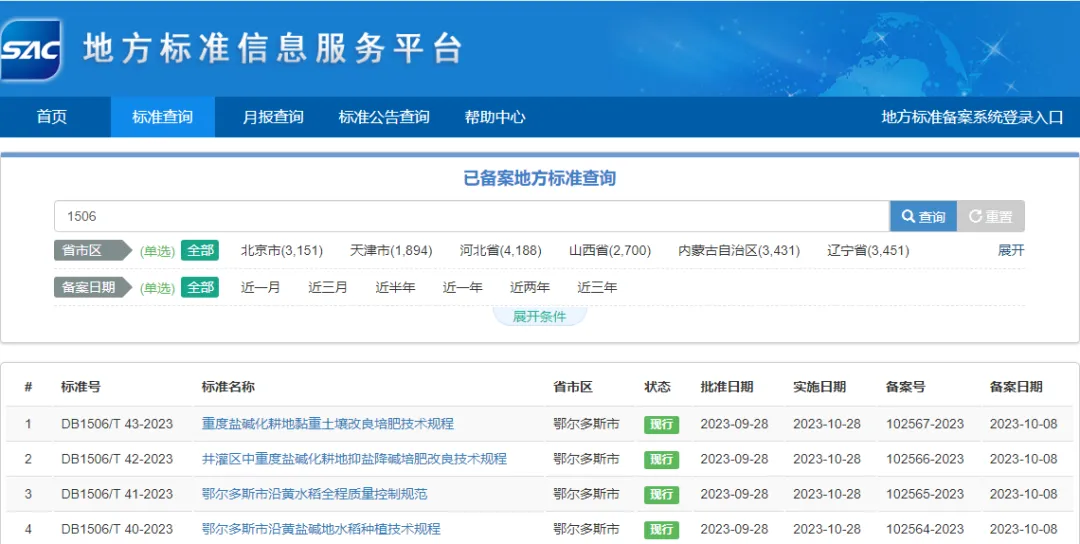Open 标准公告查询 in the navigation bar

coord(384,117)
